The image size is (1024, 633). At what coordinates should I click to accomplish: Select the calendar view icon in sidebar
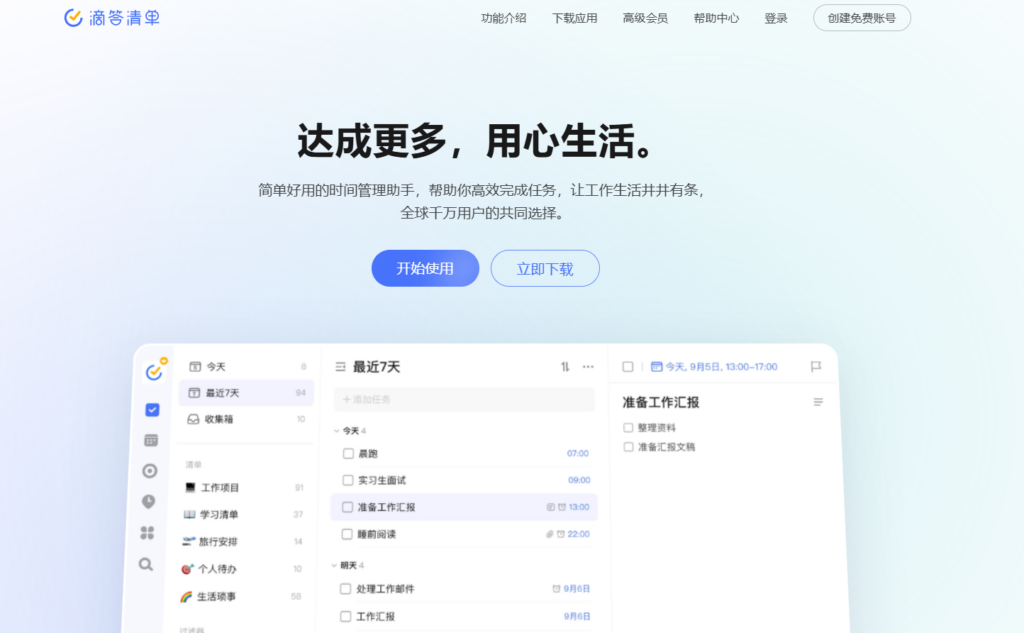[148, 440]
